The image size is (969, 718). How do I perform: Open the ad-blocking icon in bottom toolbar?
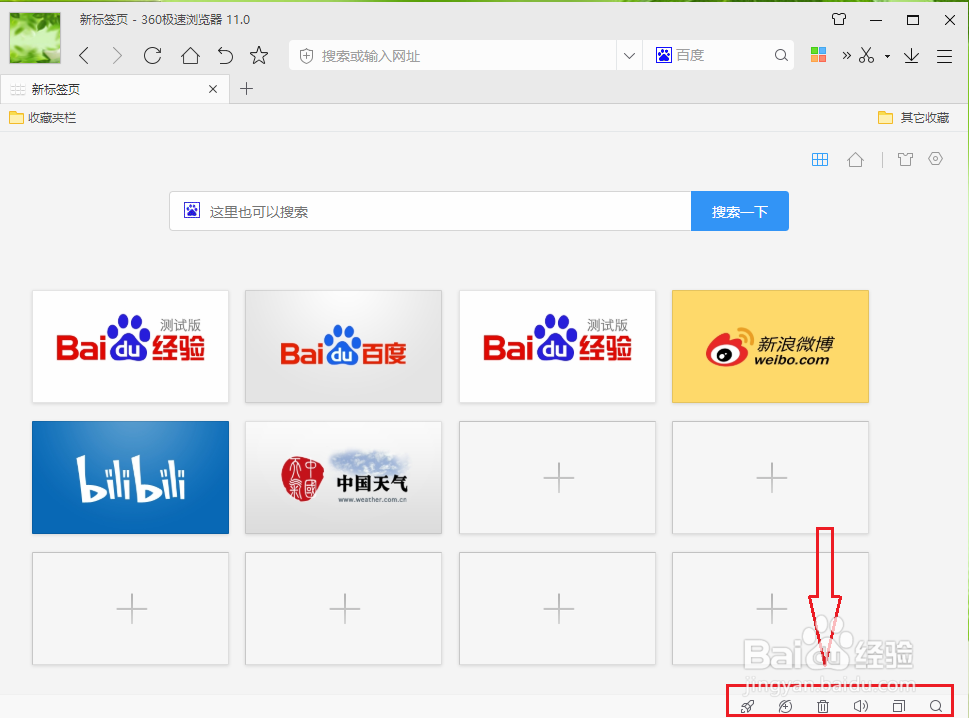[784, 705]
